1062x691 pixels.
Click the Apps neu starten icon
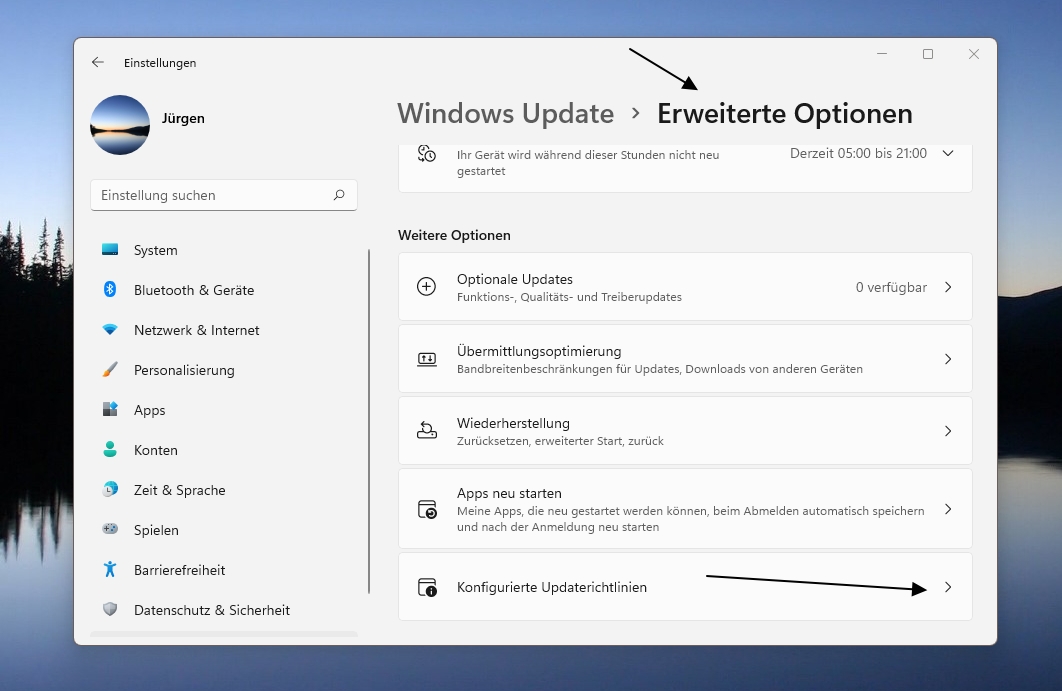coord(427,509)
